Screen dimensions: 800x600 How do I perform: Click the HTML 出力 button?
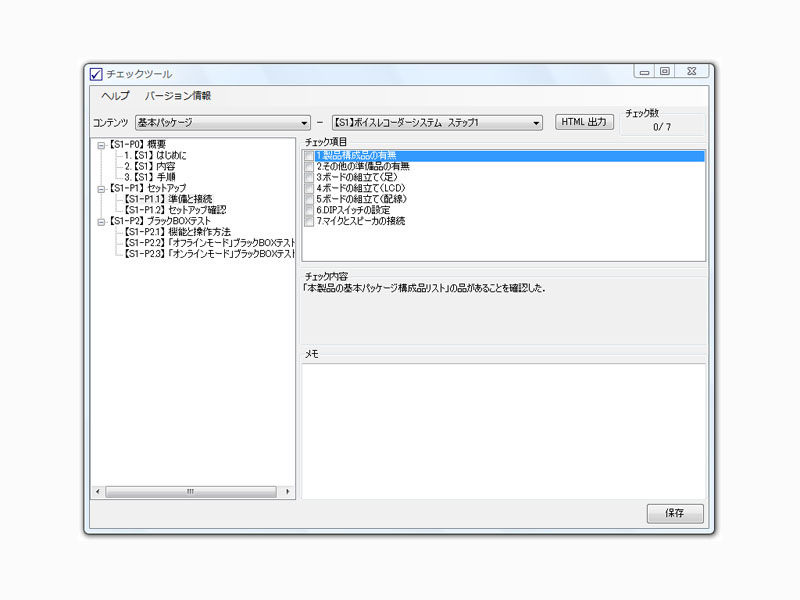click(584, 122)
